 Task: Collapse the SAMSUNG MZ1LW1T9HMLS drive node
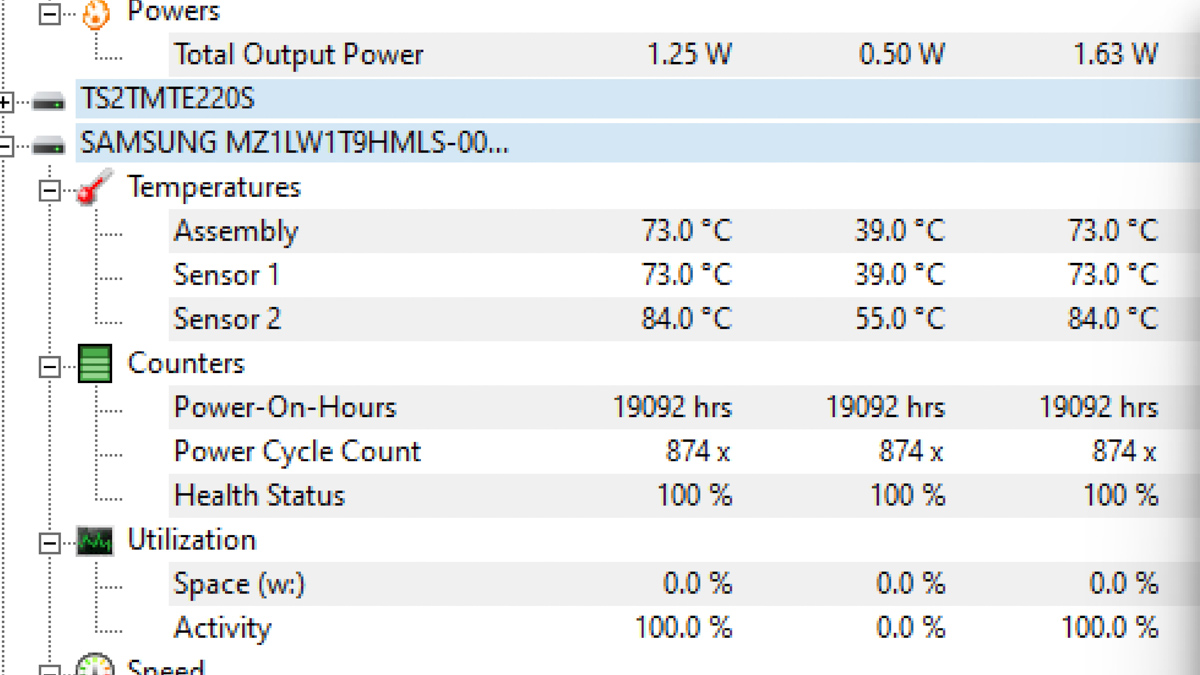6,147
